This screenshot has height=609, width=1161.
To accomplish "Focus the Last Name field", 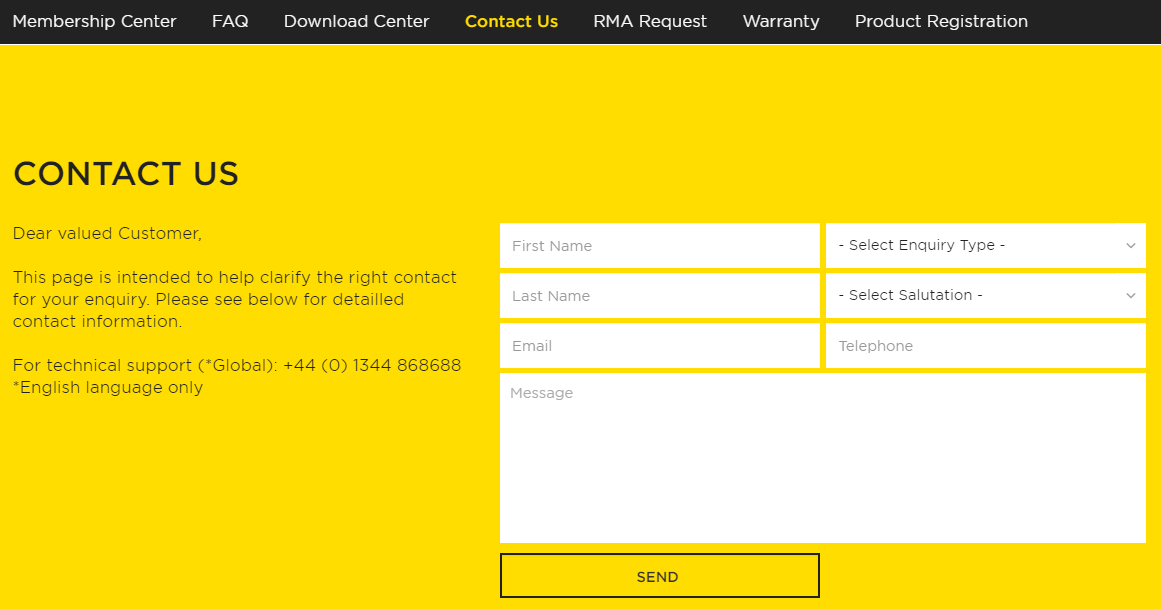I will [660, 296].
